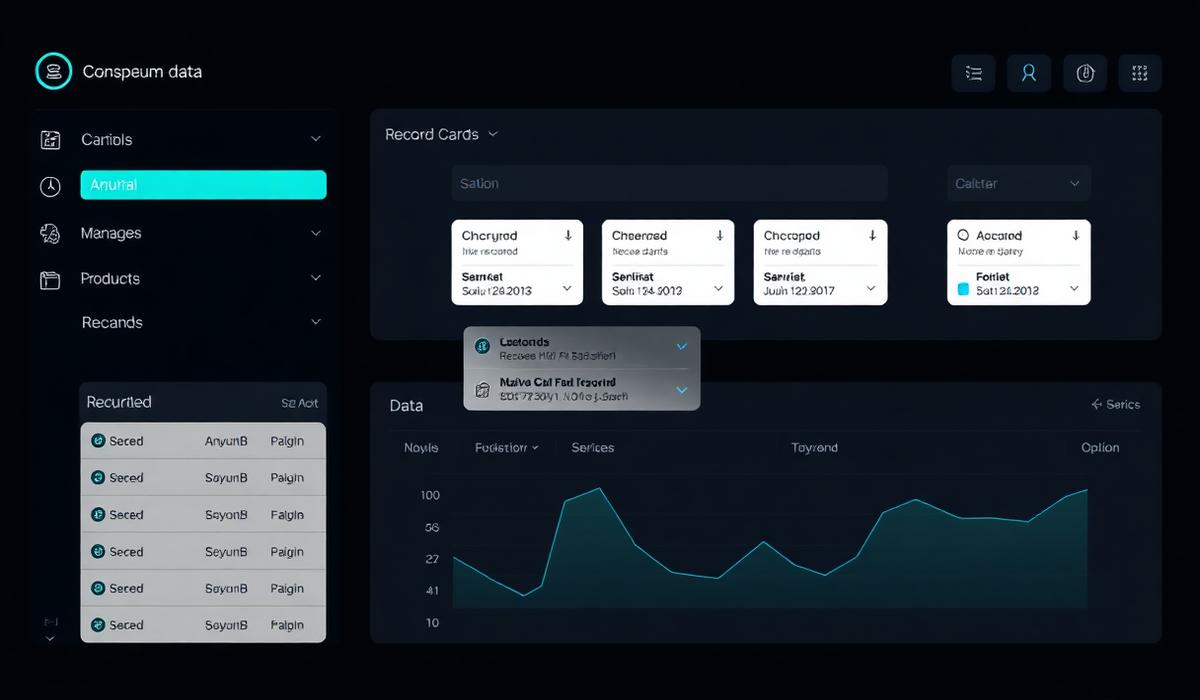Click the AnyunB cell in Recurtled table
1200x700 pixels.
[226, 441]
